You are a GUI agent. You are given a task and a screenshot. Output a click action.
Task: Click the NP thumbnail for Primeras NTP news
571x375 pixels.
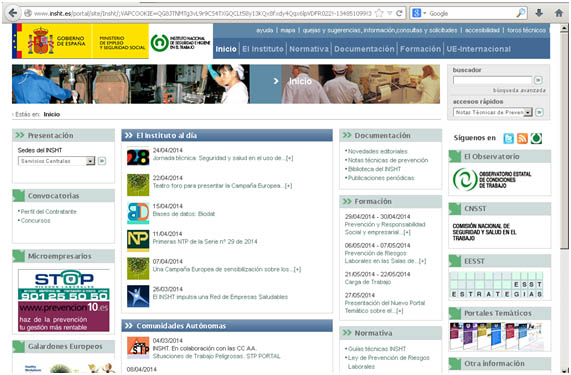click(x=138, y=241)
